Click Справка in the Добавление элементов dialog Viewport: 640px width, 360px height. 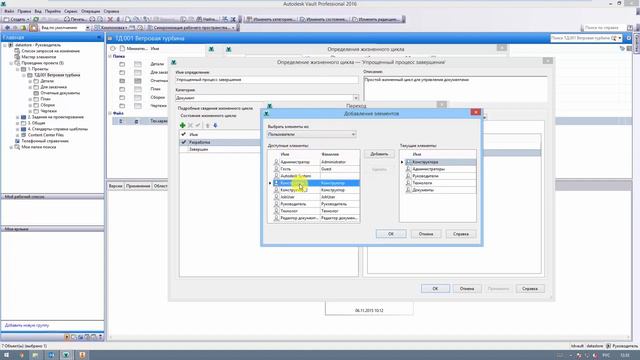tap(461, 234)
